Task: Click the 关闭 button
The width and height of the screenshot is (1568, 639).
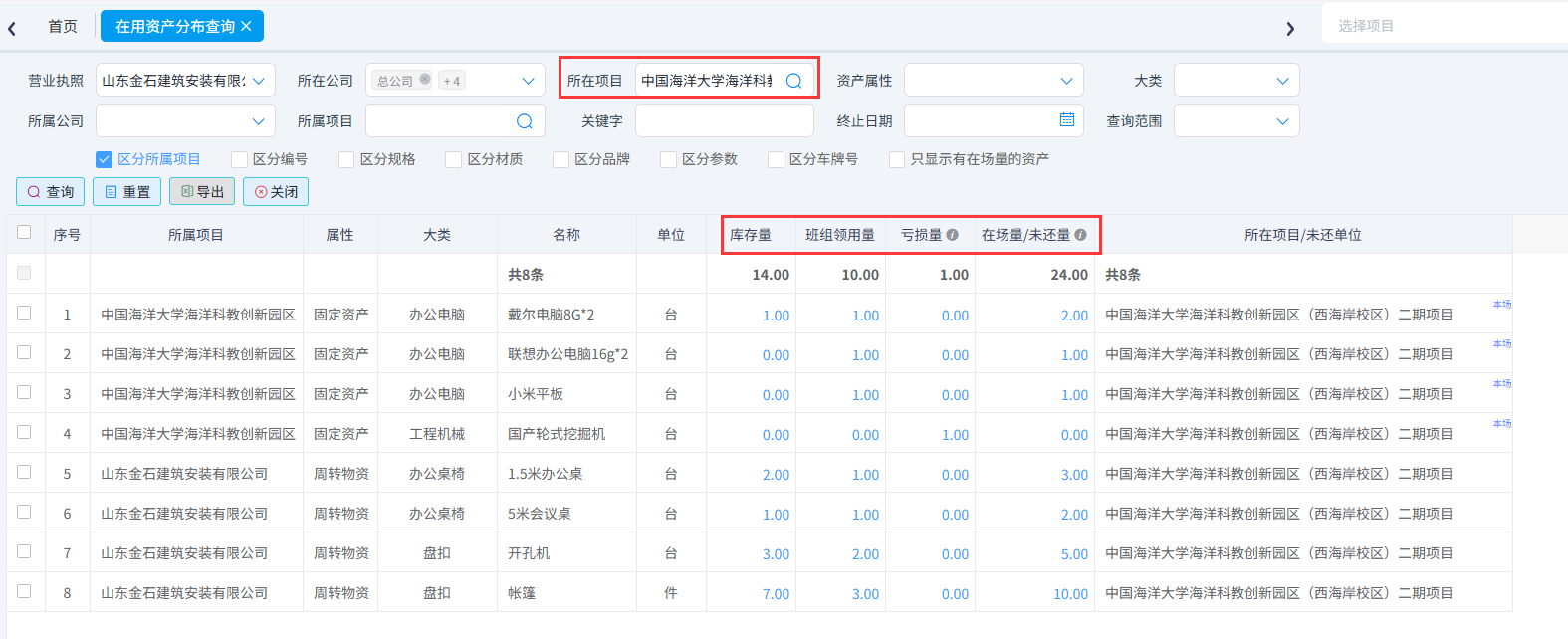Action: tap(276, 192)
